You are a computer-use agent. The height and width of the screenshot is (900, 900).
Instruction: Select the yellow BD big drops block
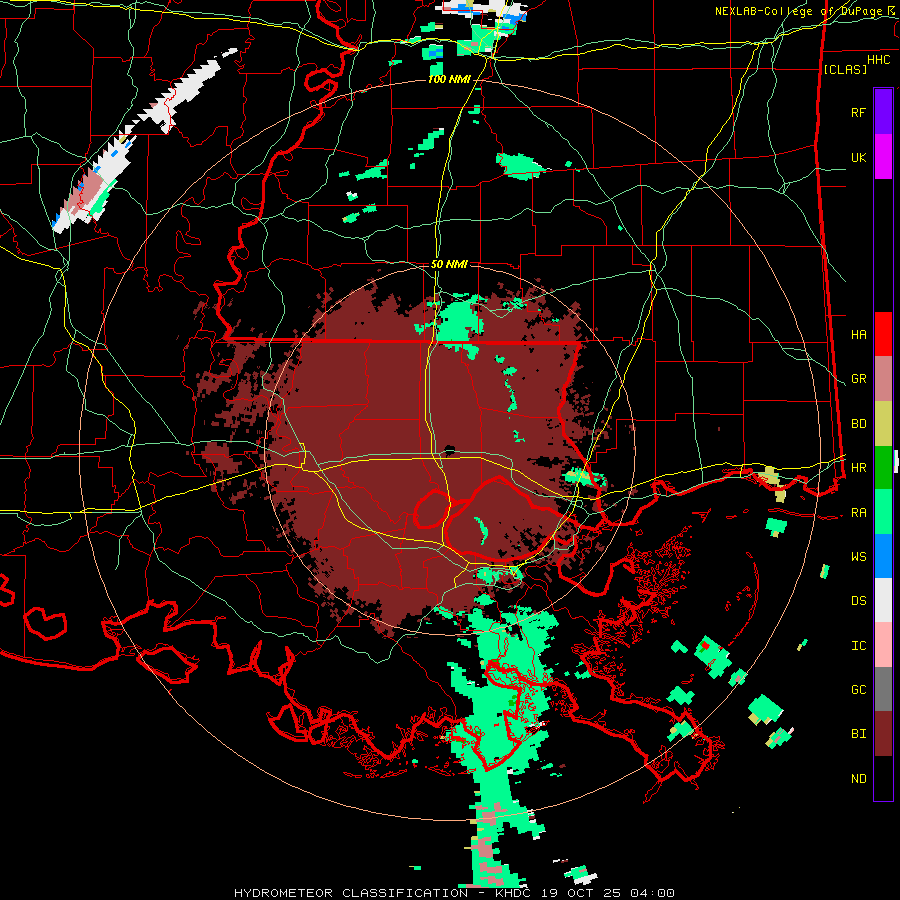[883, 424]
